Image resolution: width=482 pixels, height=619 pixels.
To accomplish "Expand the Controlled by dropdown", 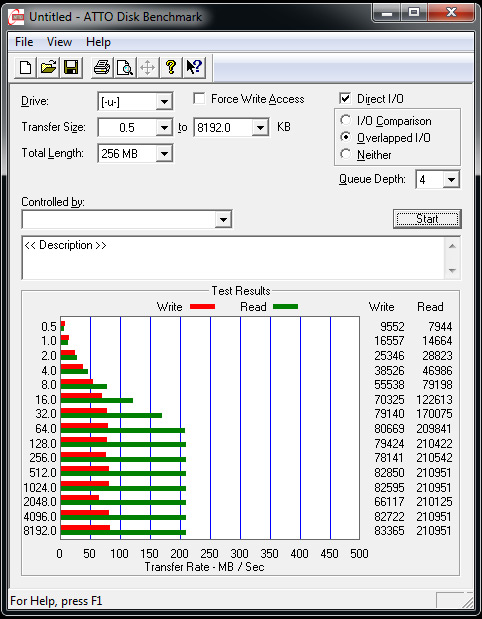I will point(223,219).
